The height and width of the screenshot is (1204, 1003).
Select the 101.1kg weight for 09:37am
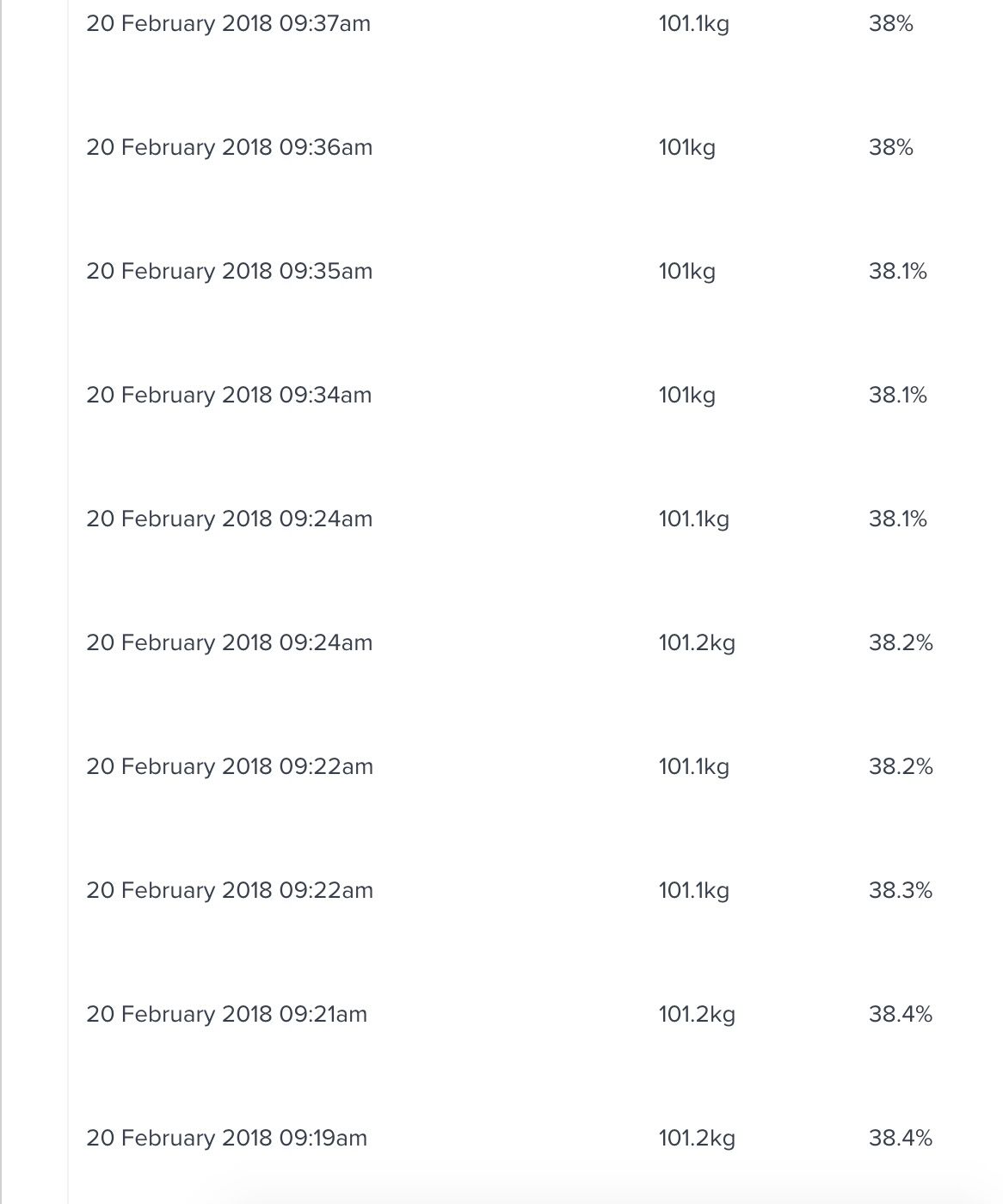pos(693,24)
